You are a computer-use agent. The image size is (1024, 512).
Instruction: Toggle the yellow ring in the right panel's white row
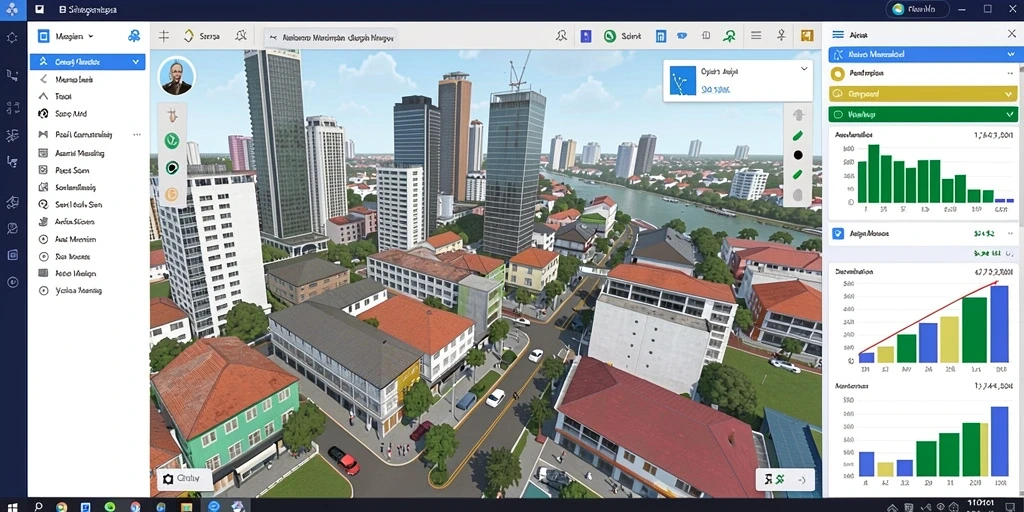pyautogui.click(x=838, y=74)
